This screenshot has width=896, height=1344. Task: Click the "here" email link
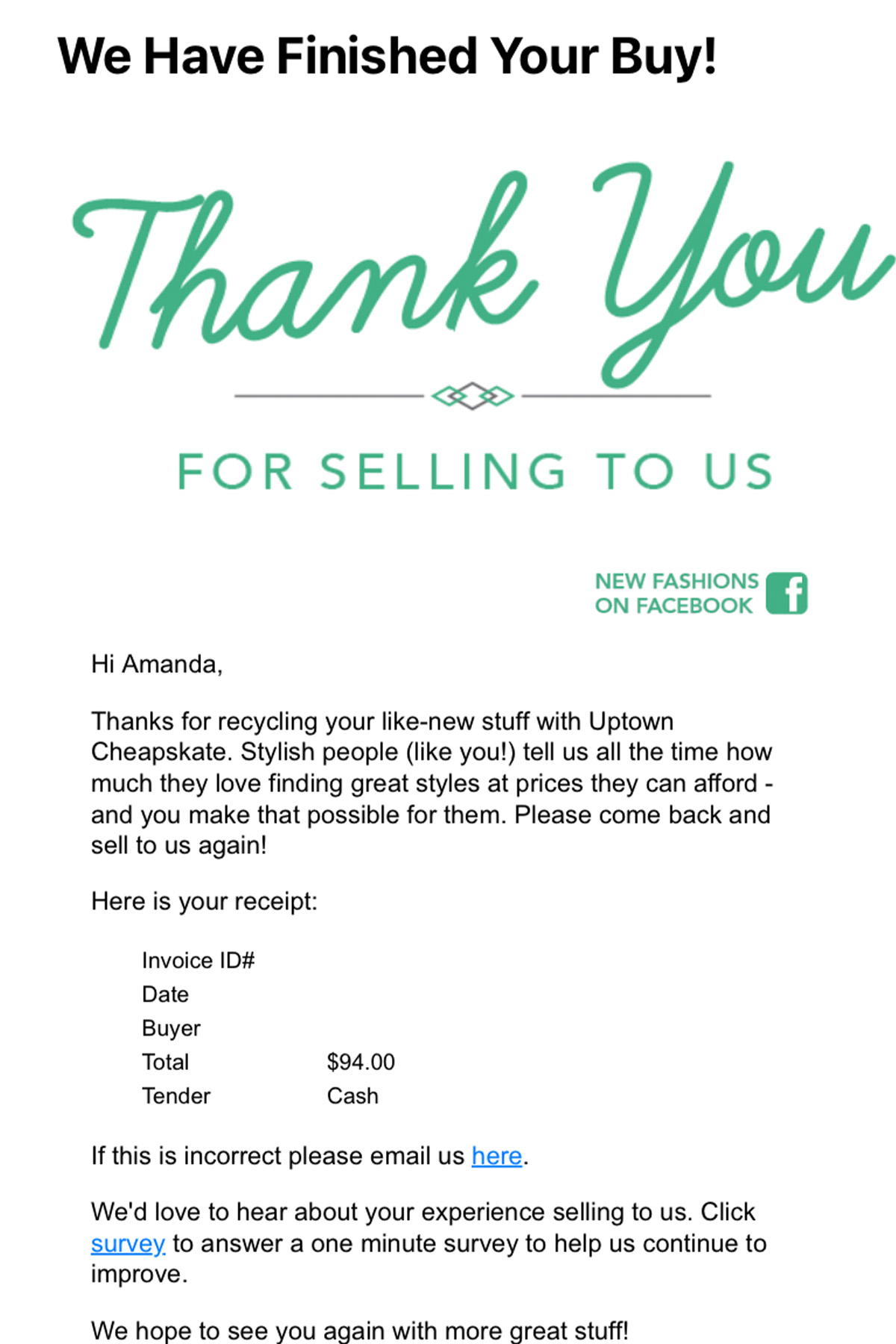497,1156
